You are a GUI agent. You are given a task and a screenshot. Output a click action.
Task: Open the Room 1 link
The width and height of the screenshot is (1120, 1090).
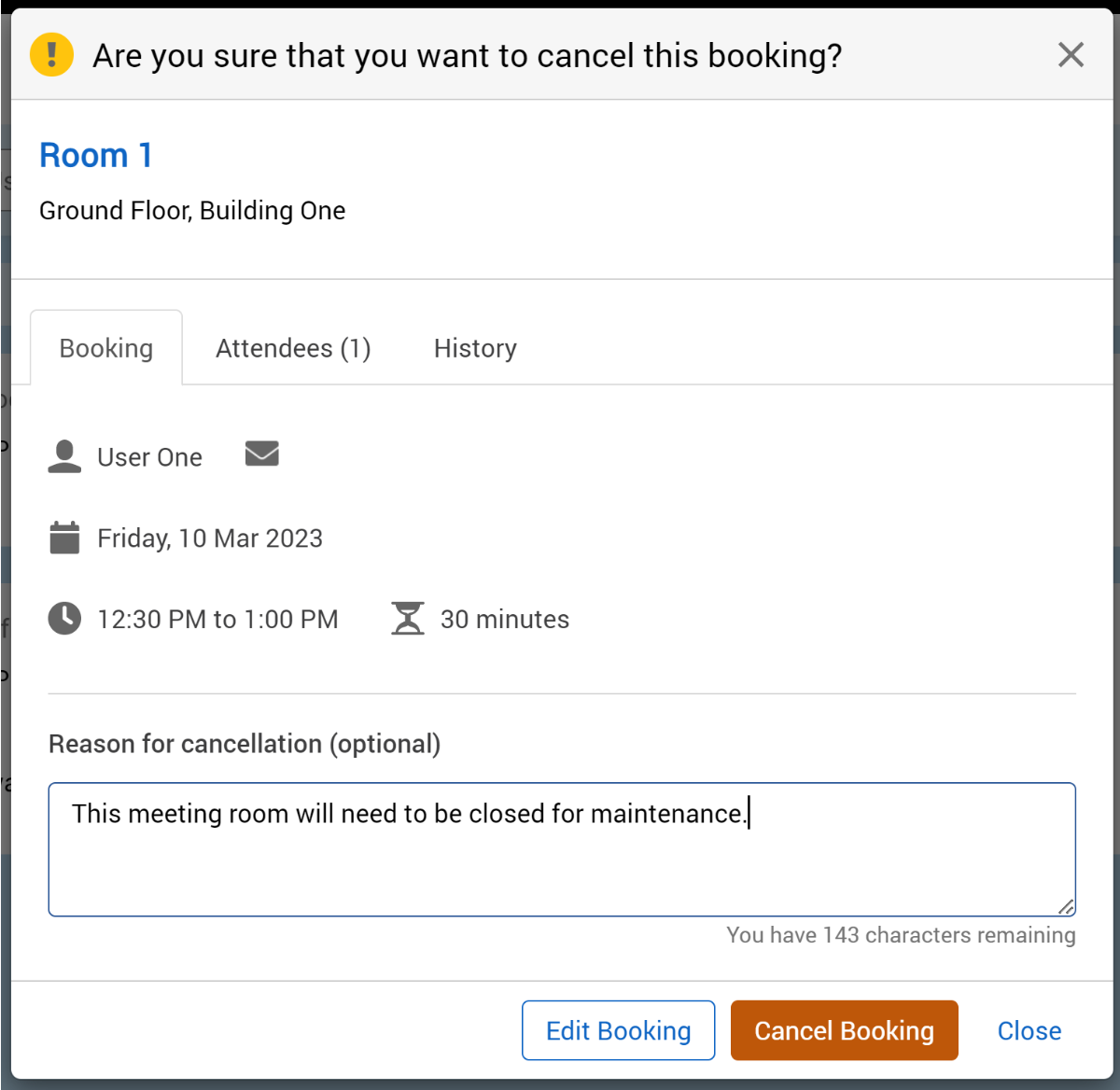tap(95, 155)
